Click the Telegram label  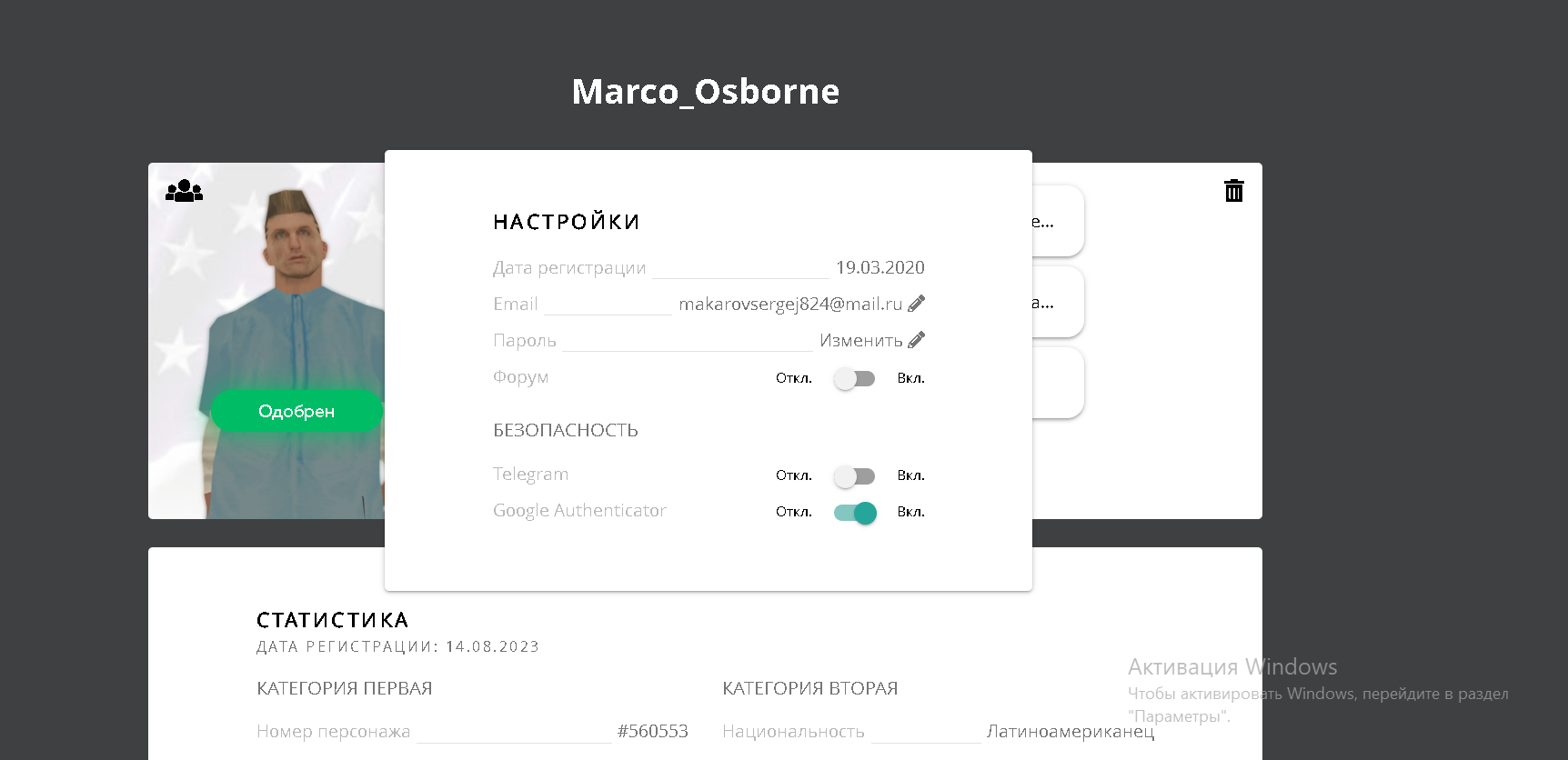point(530,474)
